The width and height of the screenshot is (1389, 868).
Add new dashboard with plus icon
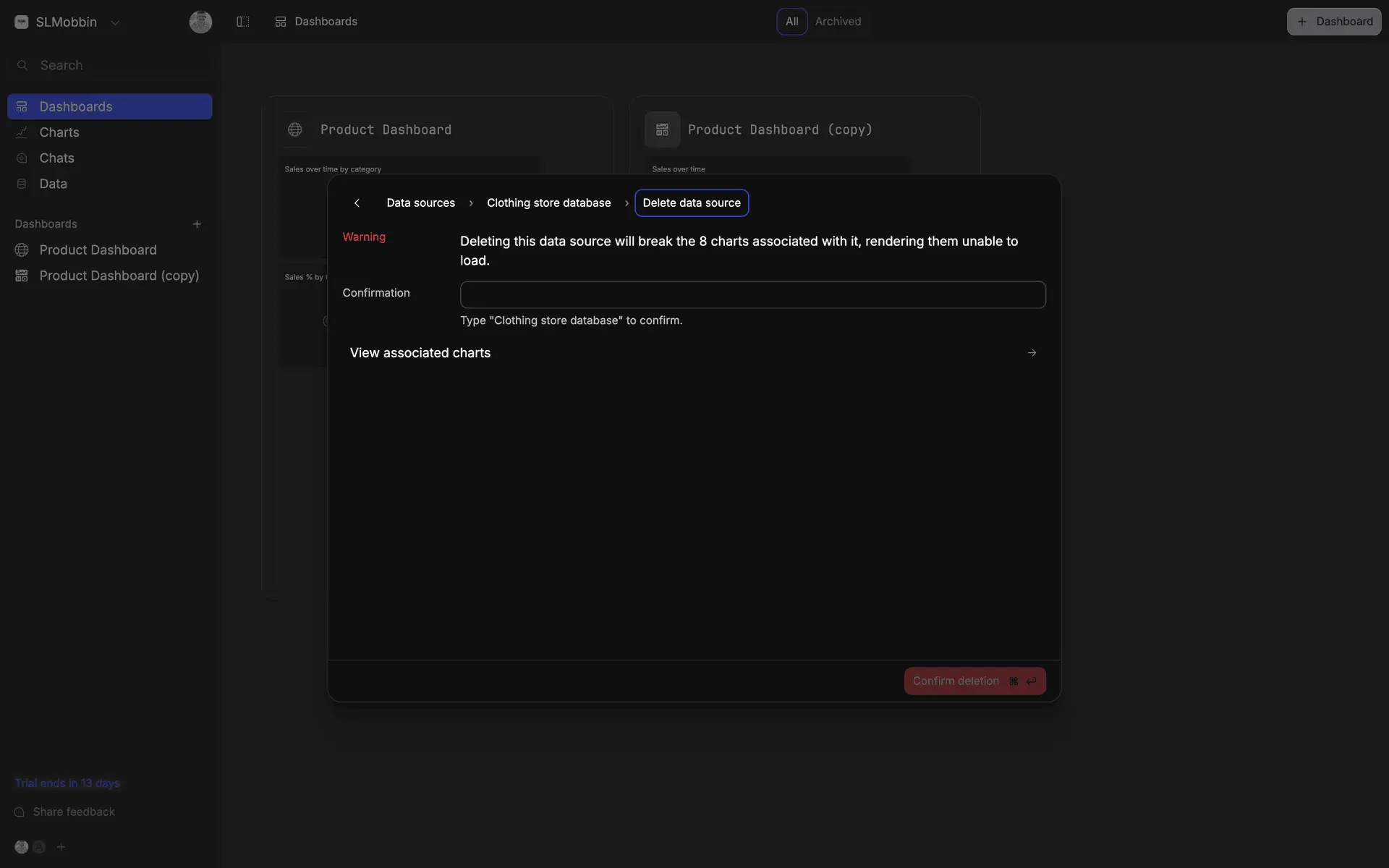[197, 224]
